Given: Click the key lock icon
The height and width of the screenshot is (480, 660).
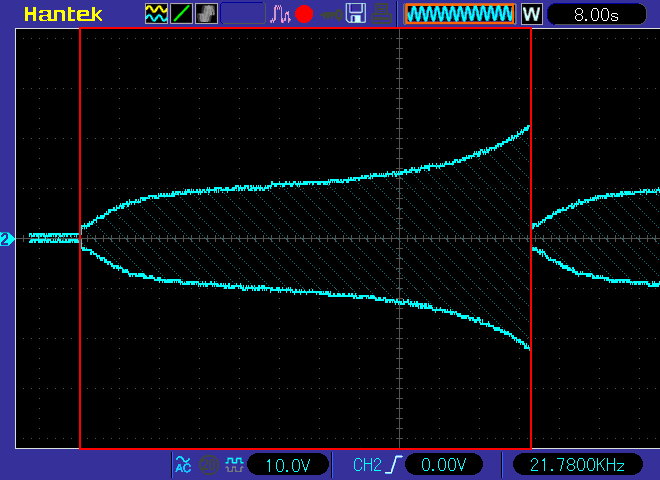Looking at the screenshot, I should coord(331,16).
